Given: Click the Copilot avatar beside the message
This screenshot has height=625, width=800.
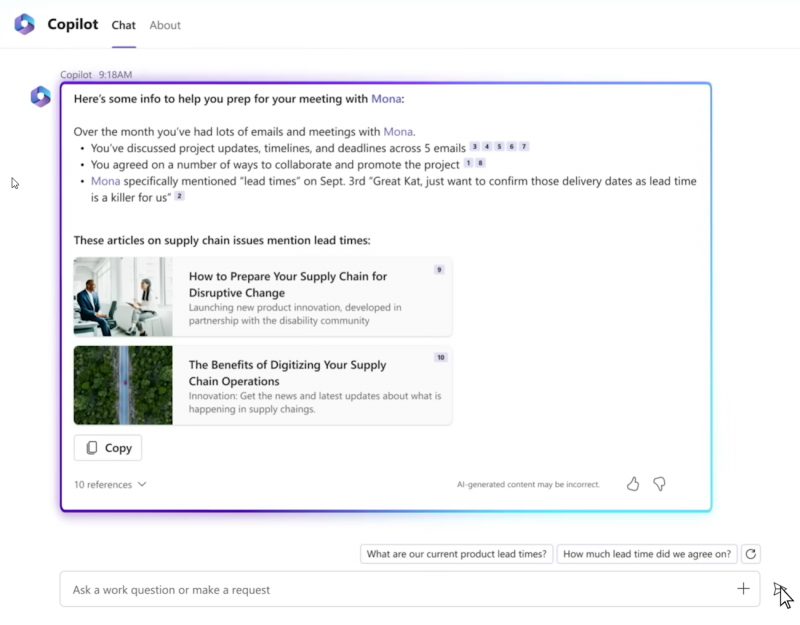Looking at the screenshot, I should pyautogui.click(x=40, y=96).
